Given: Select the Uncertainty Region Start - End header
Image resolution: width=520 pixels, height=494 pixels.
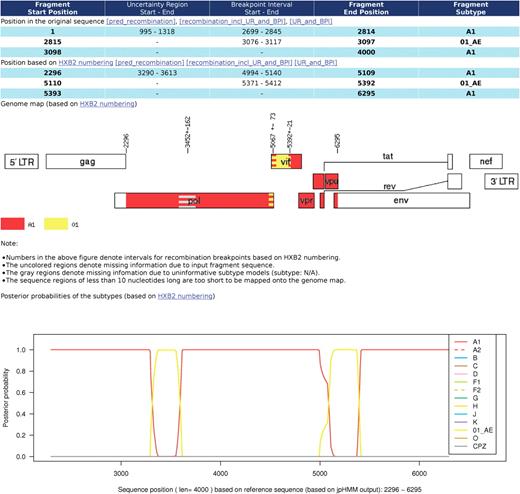Looking at the screenshot, I should tap(157, 8).
